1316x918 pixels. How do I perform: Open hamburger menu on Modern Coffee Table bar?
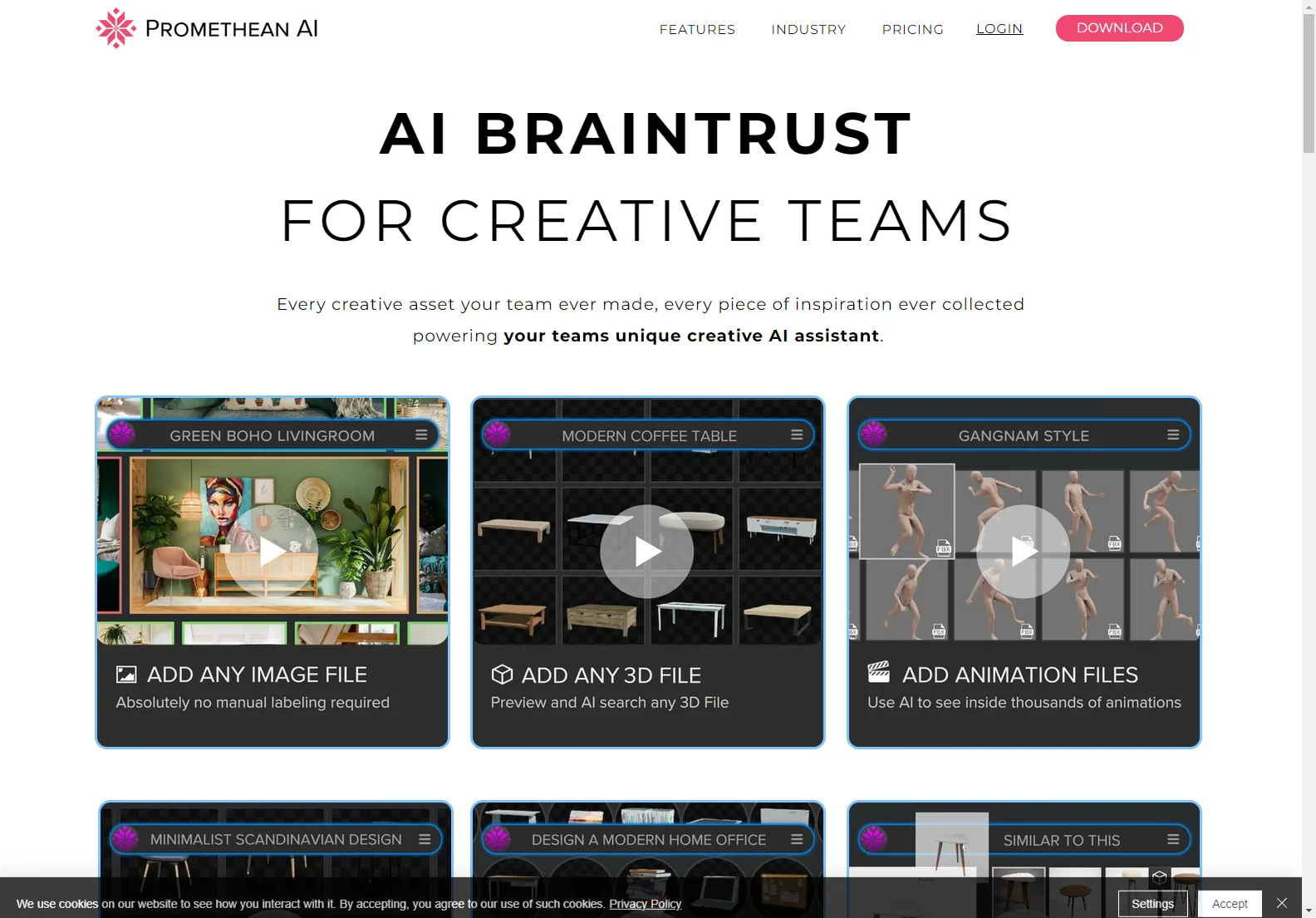coord(797,434)
